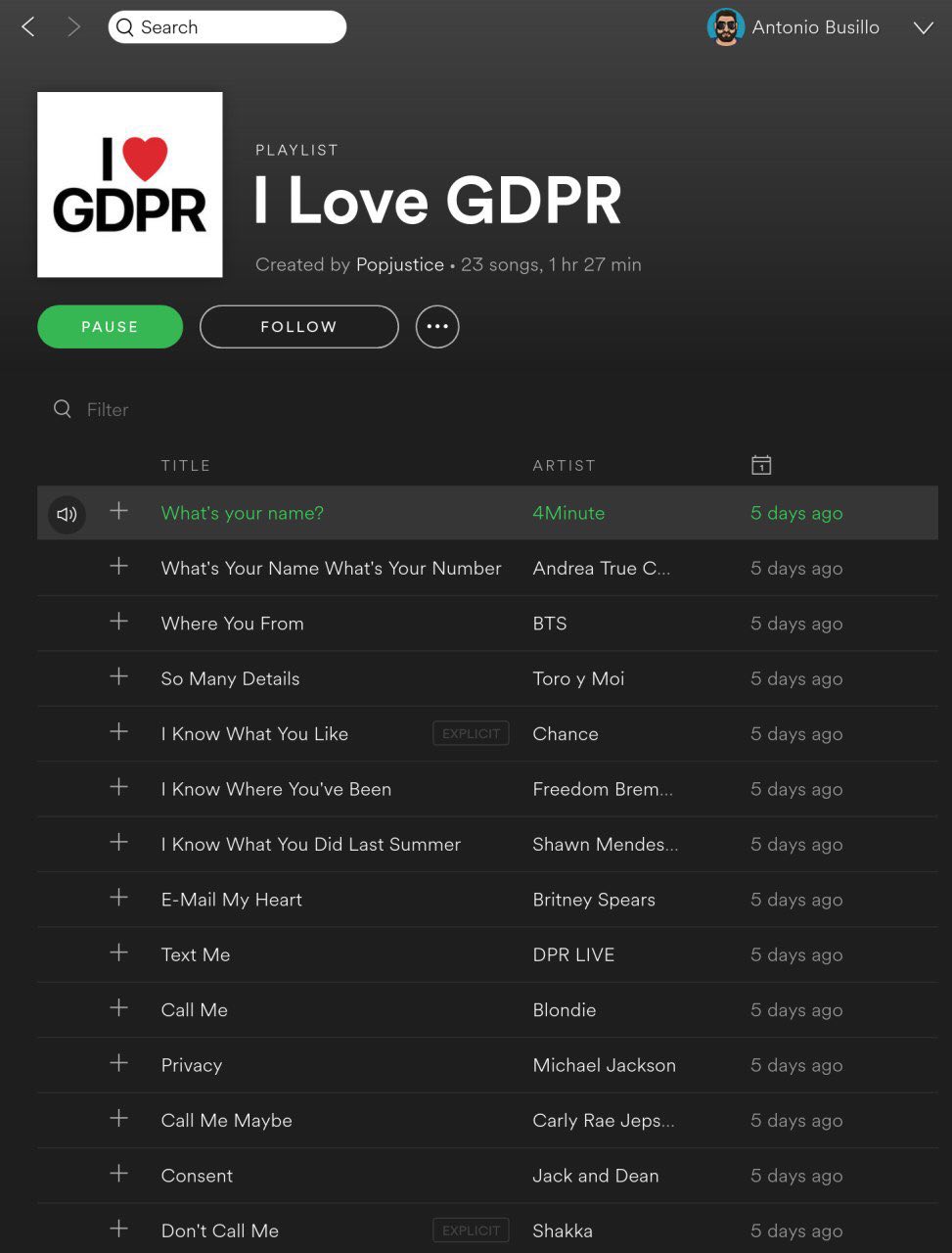Select the Blondie track Call Me
The image size is (952, 1253).
point(194,1010)
